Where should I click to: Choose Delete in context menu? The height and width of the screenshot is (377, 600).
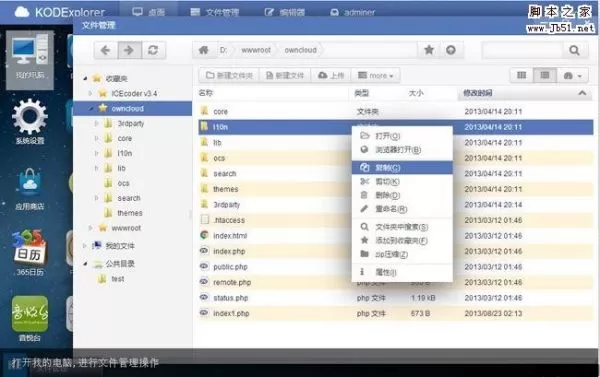(402, 195)
